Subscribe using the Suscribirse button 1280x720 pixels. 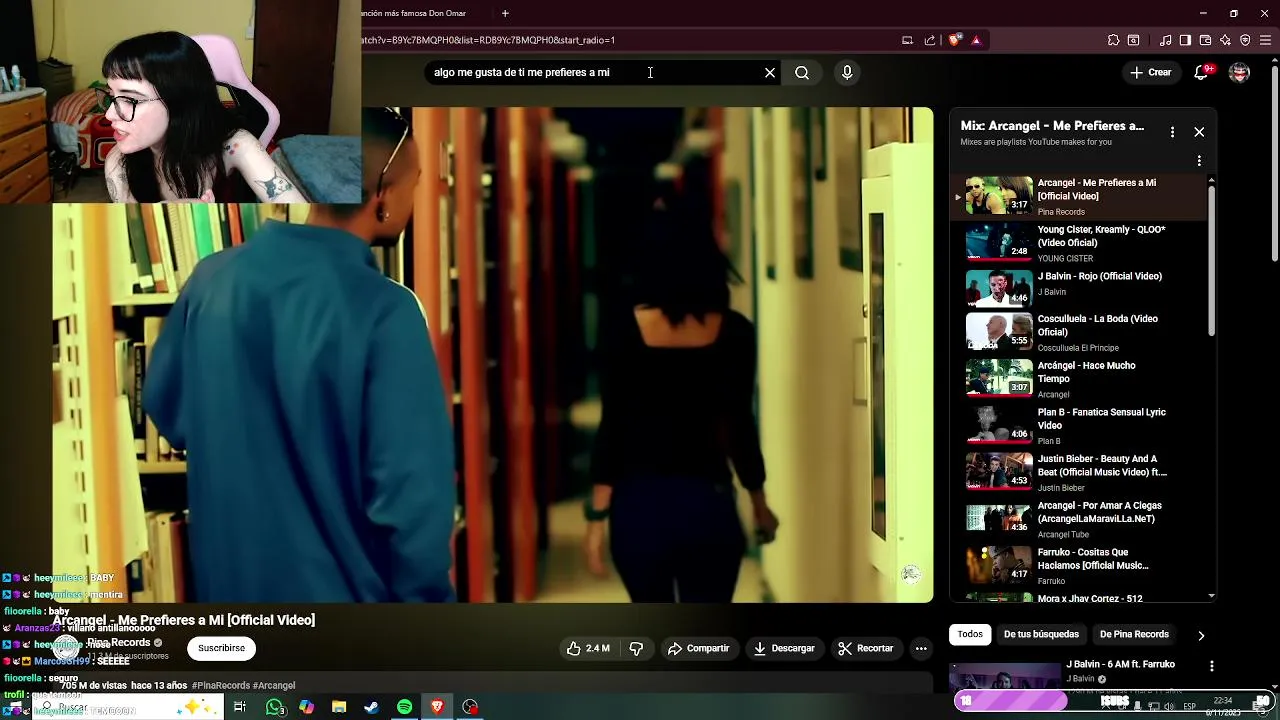[221, 648]
